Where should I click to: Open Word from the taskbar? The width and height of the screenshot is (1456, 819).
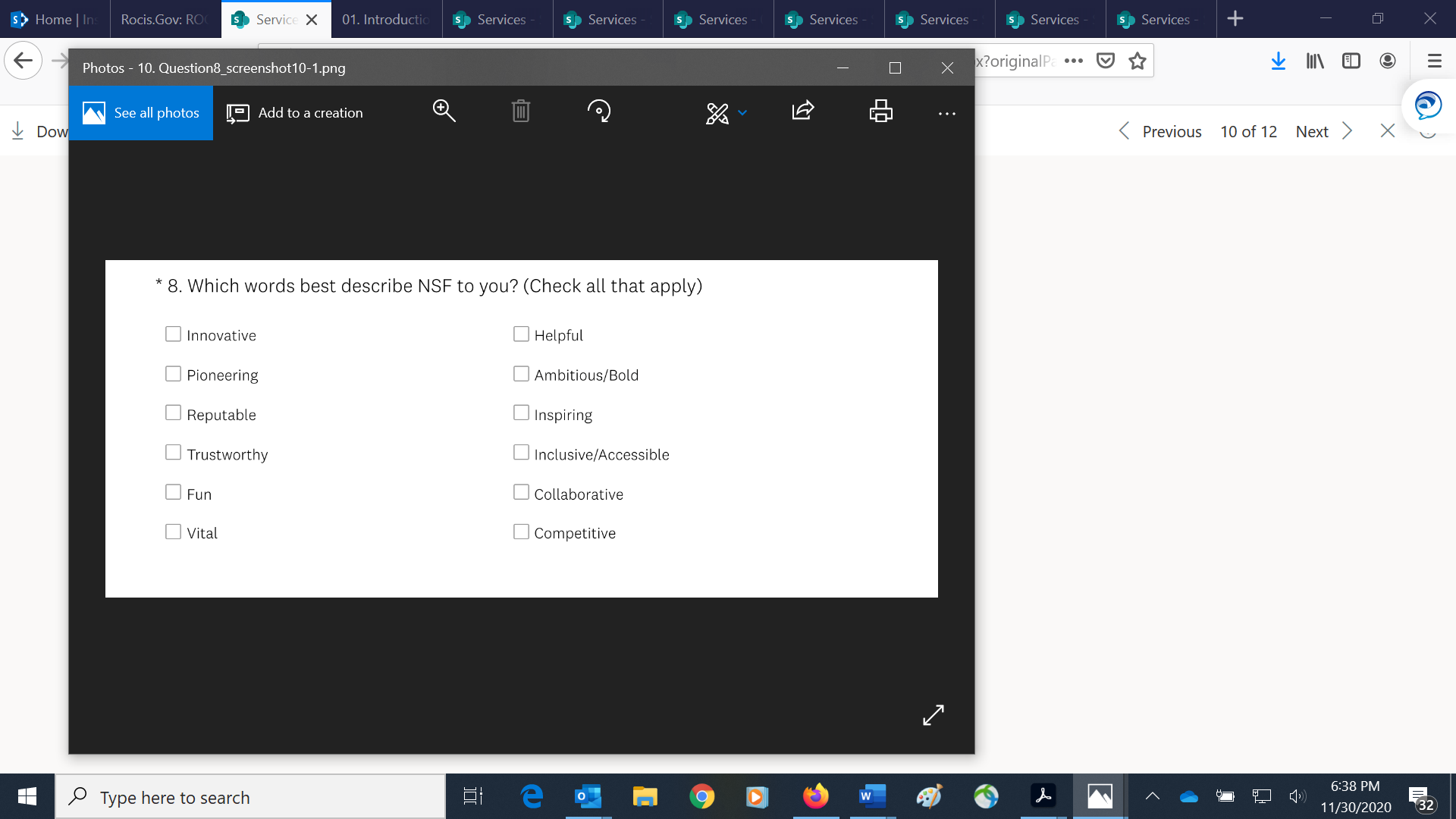872,796
